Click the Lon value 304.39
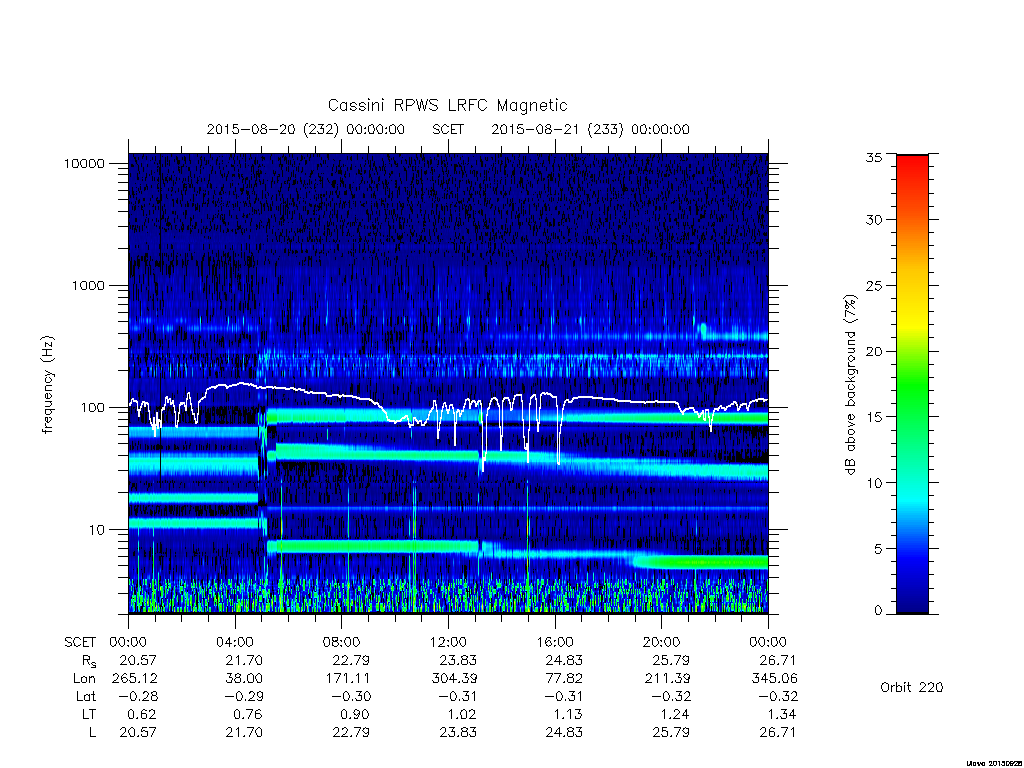 pyautogui.click(x=453, y=679)
